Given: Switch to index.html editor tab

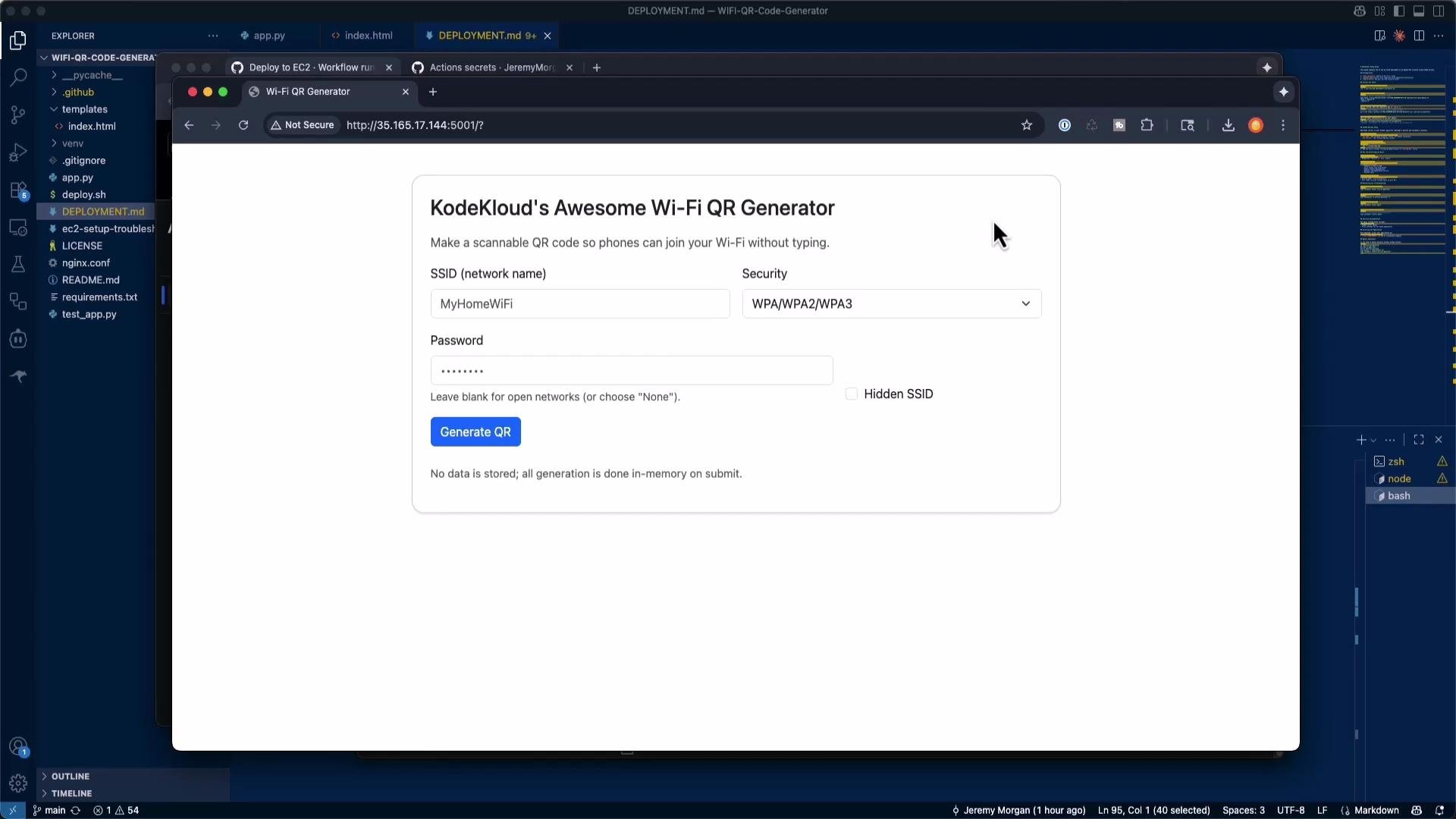Looking at the screenshot, I should click(x=368, y=36).
